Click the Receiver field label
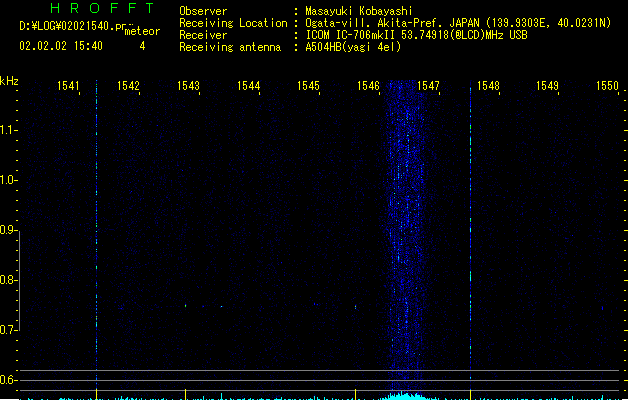Viewport: 629px width, 400px height. (x=203, y=35)
